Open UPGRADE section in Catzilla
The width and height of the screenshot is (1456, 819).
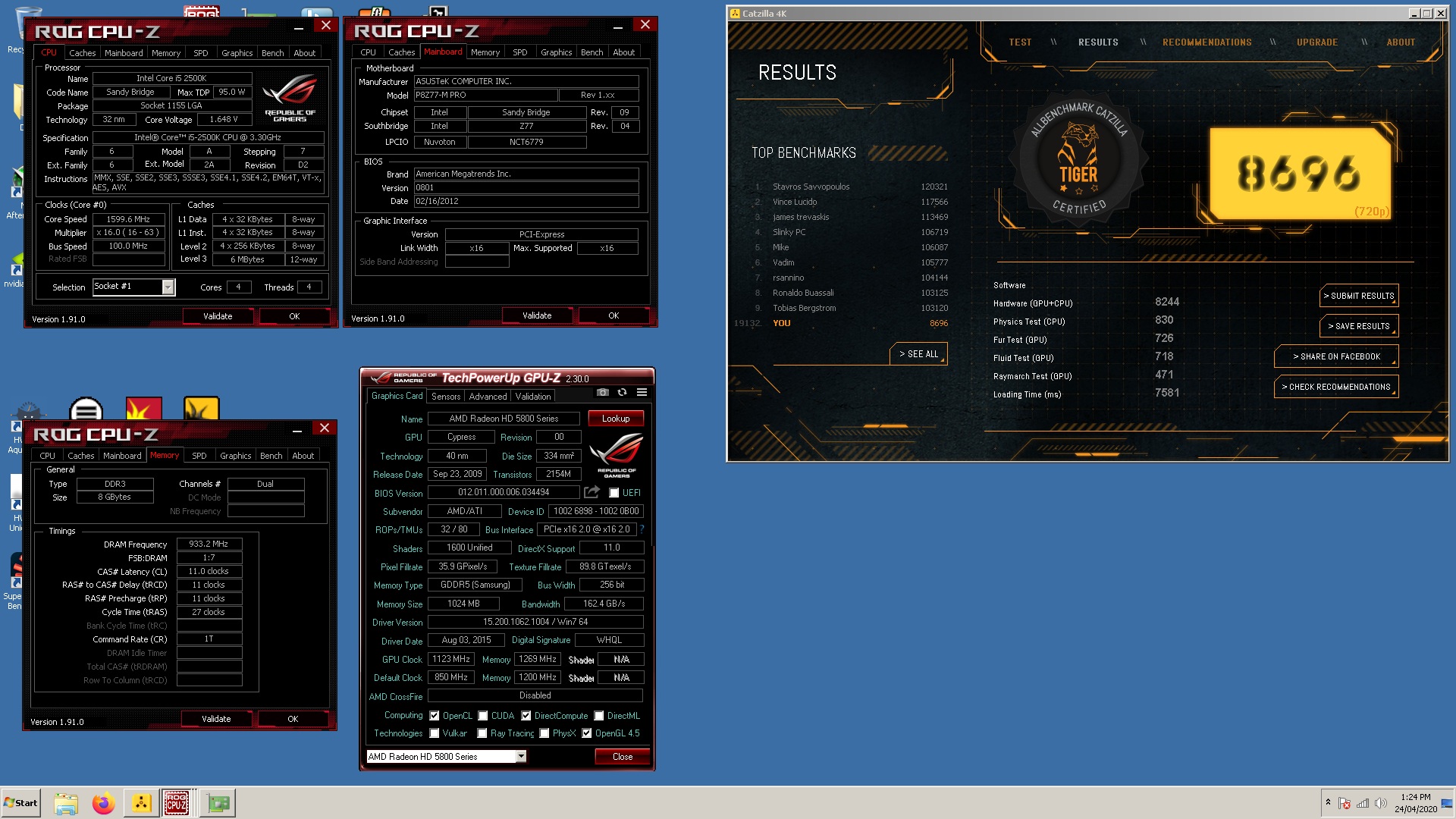[x=1317, y=42]
